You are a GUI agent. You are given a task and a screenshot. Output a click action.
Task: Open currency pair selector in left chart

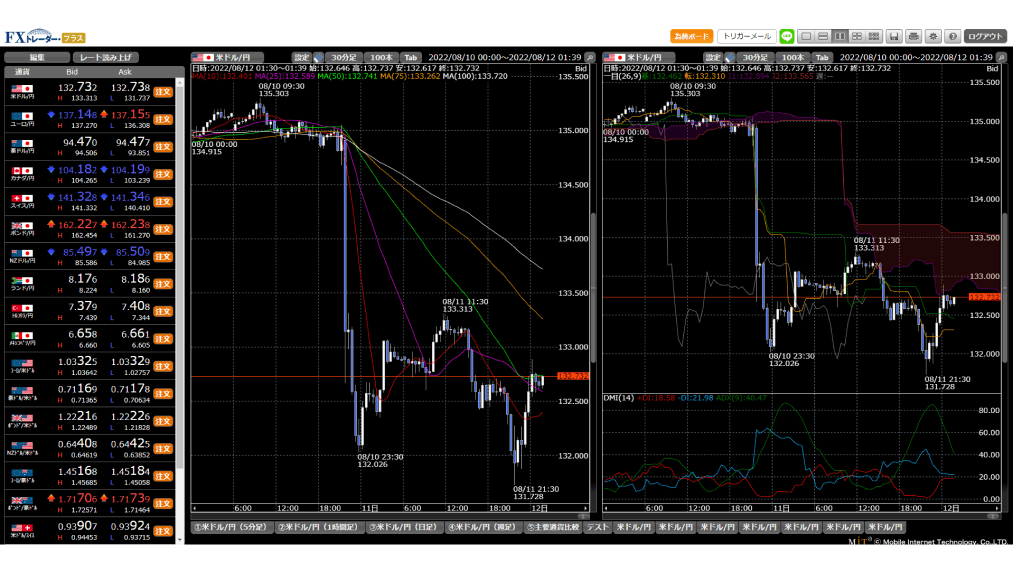pyautogui.click(x=229, y=58)
